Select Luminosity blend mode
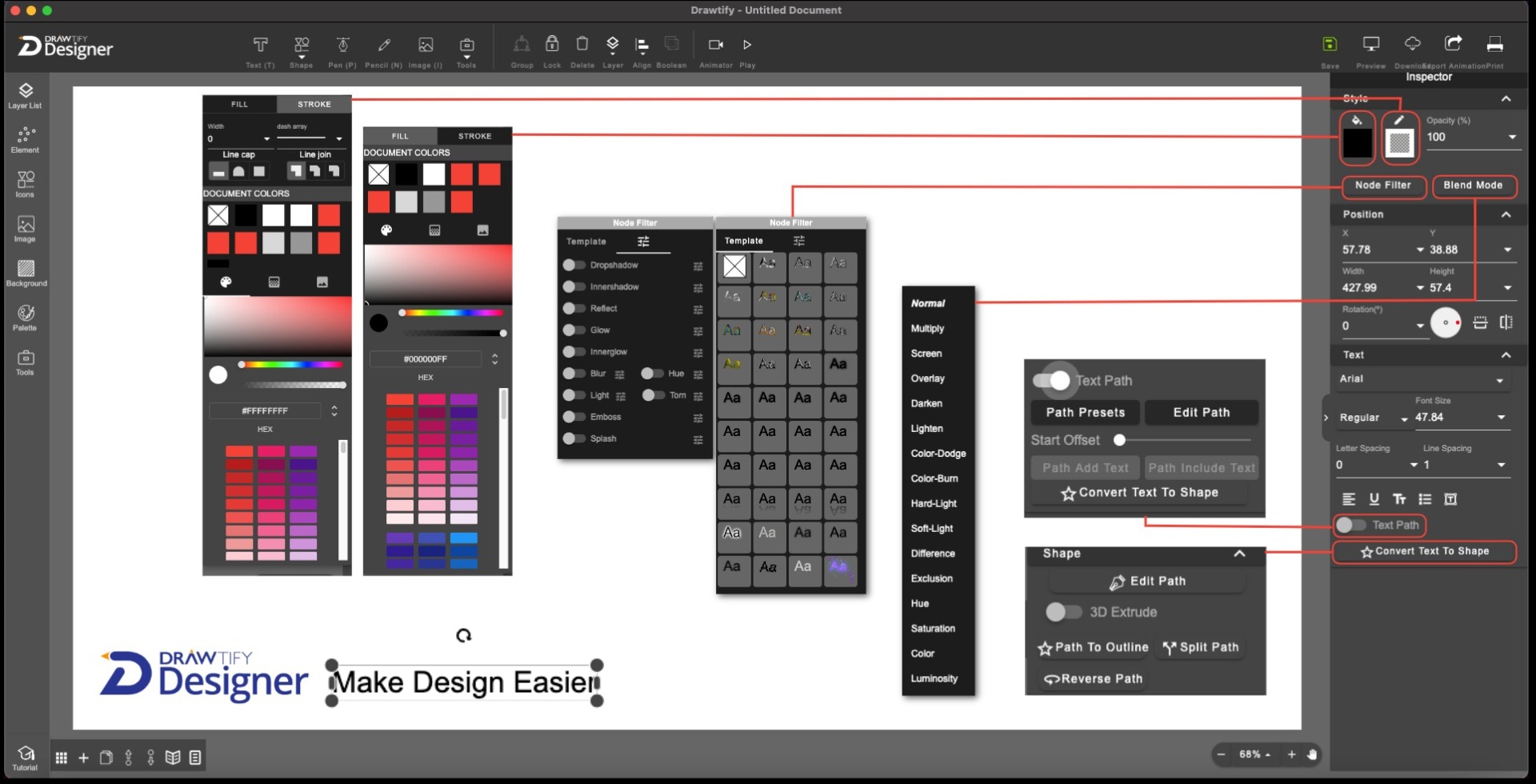Image resolution: width=1536 pixels, height=784 pixels. click(934, 678)
